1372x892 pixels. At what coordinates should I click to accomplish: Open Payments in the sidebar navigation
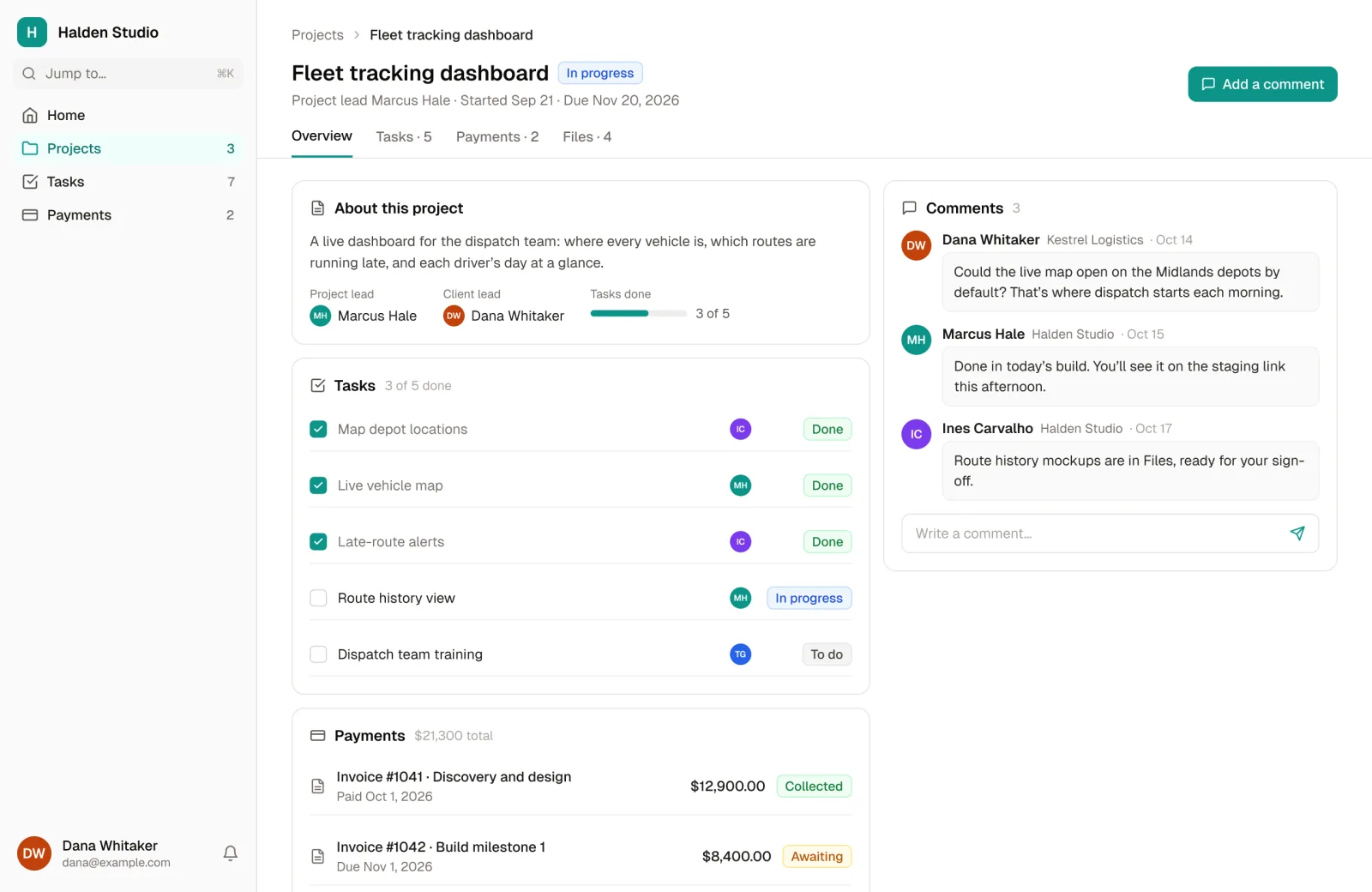click(x=129, y=215)
